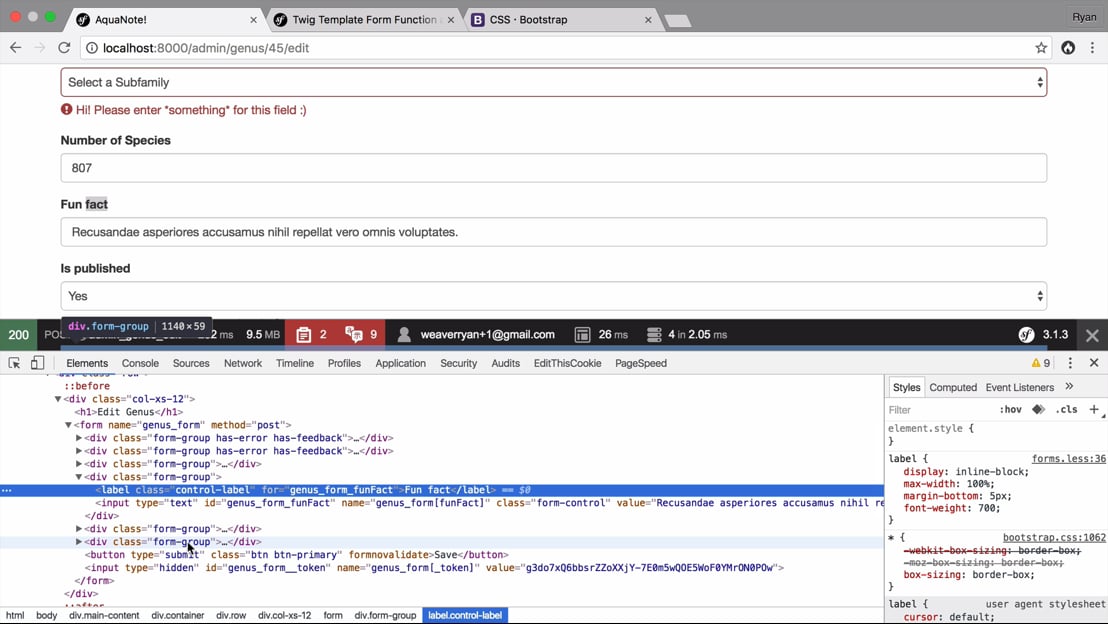
Task: Select div.container in the breadcrumb
Action: [x=177, y=616]
